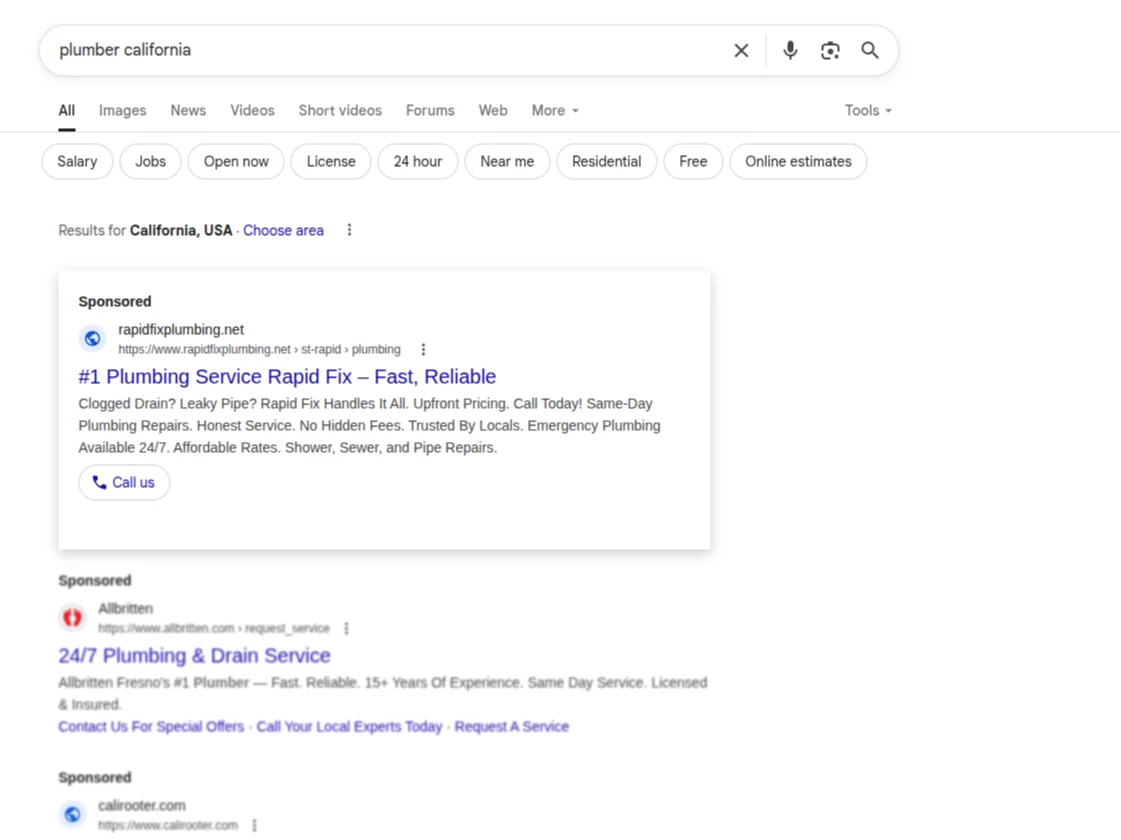Image resolution: width=1121 pixels, height=840 pixels.
Task: Open the three-dot options on the Rapid Fix ad
Action: pyautogui.click(x=423, y=349)
